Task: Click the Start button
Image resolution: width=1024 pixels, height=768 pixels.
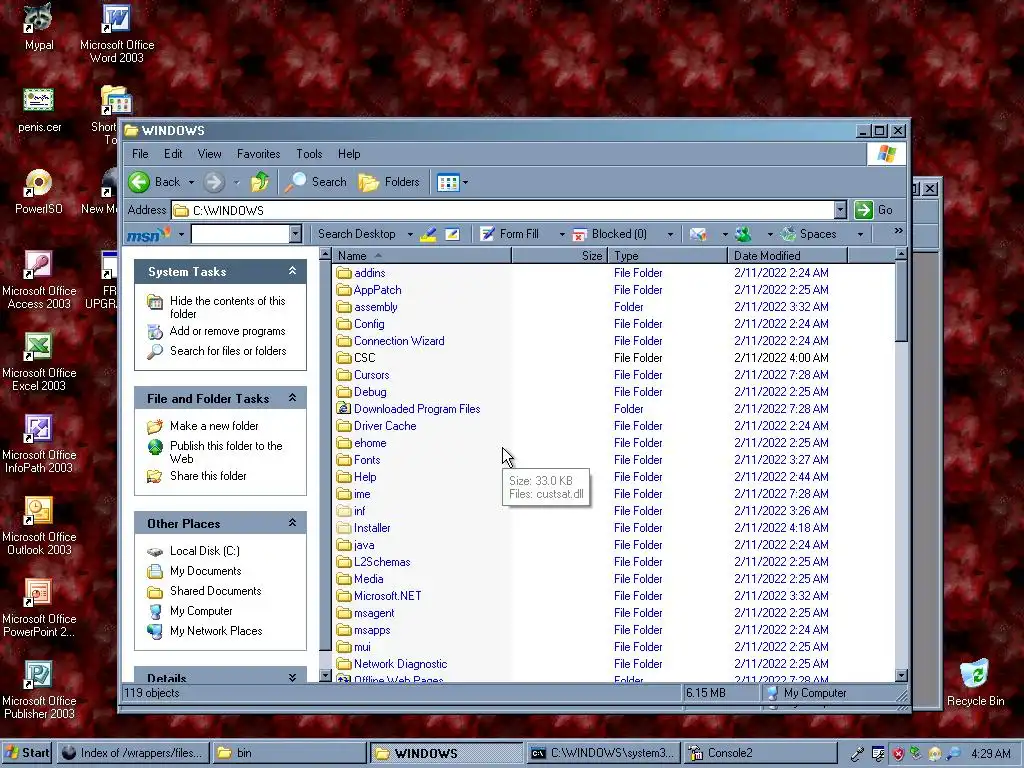Action: pyautogui.click(x=27, y=753)
